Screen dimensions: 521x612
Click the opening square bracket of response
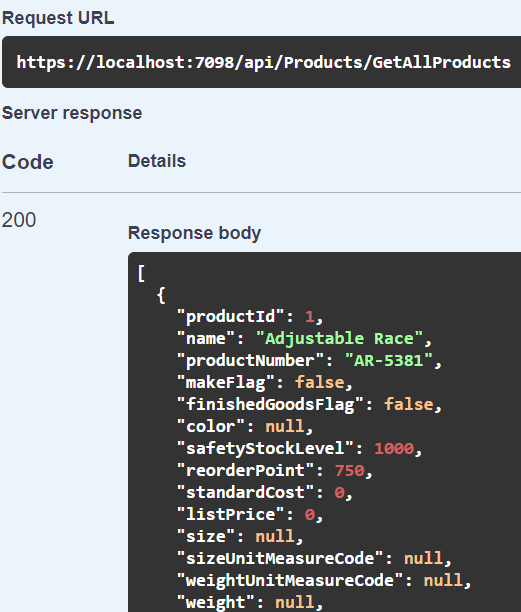[141, 273]
